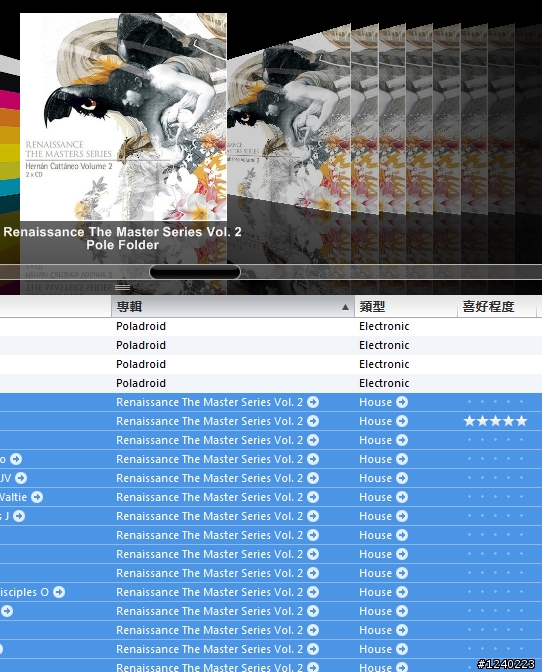
Task: Set rating dots in "isciples O" row
Action: pos(495,592)
